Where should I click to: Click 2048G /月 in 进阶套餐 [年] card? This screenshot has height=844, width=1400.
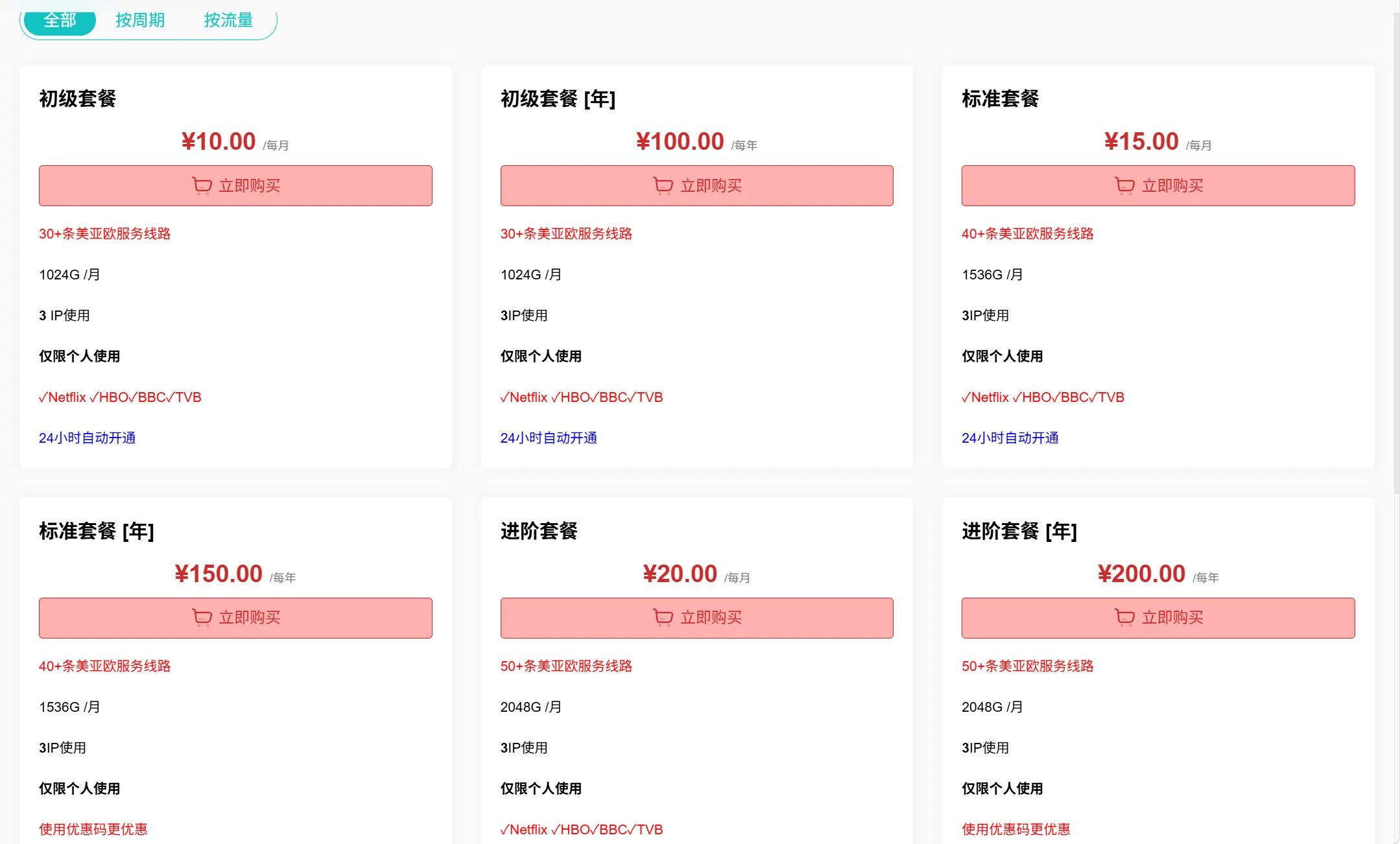[992, 707]
